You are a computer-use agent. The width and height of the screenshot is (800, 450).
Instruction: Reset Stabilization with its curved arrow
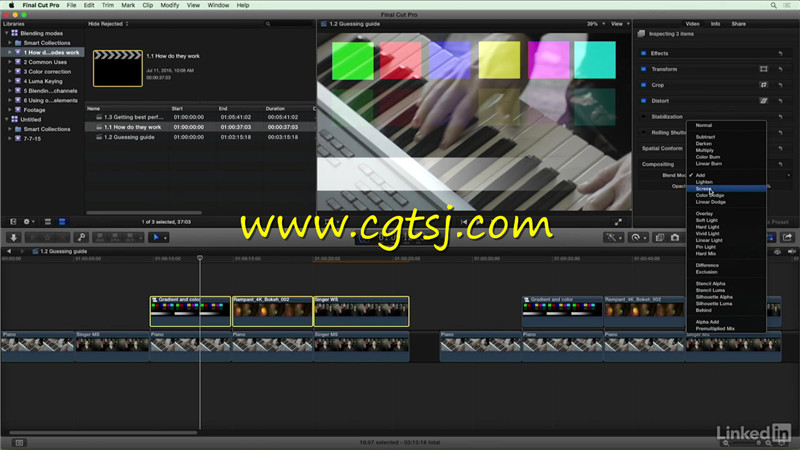coord(780,116)
